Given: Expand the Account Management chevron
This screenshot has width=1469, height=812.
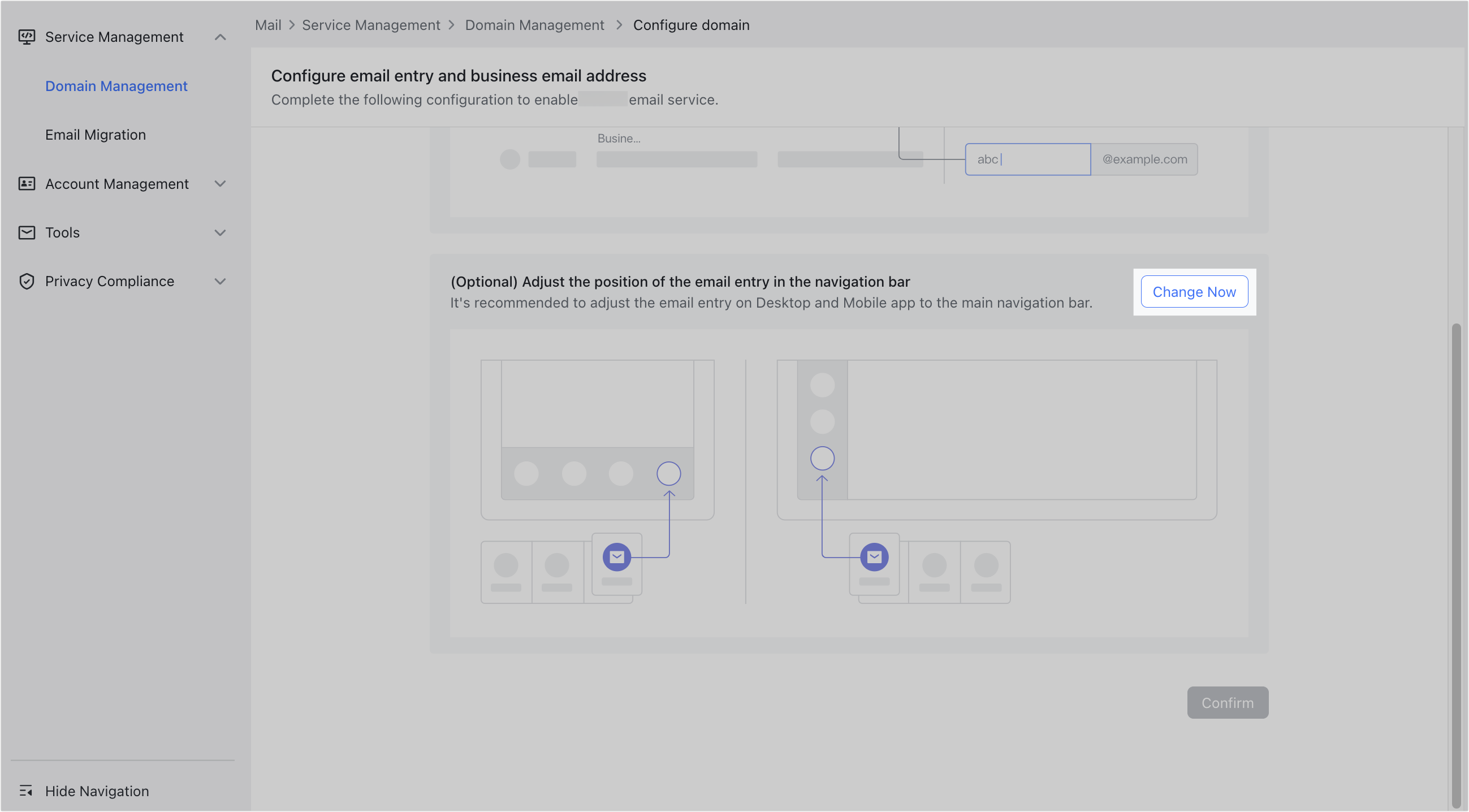Looking at the screenshot, I should [220, 184].
